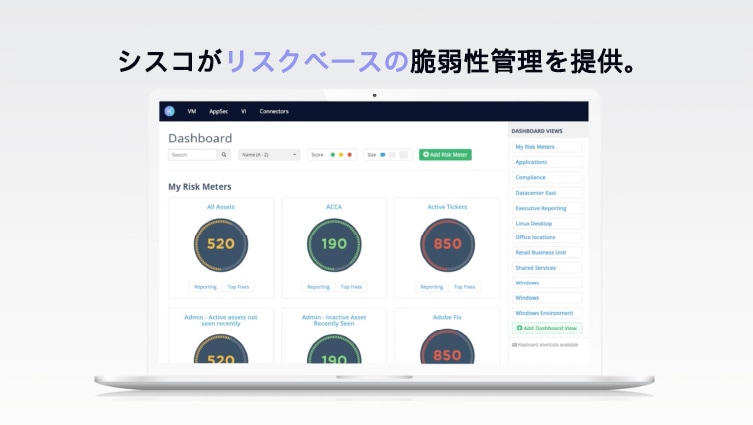Select the Compliance dashboard view
Viewport: 753px width, 425px height.
click(547, 178)
